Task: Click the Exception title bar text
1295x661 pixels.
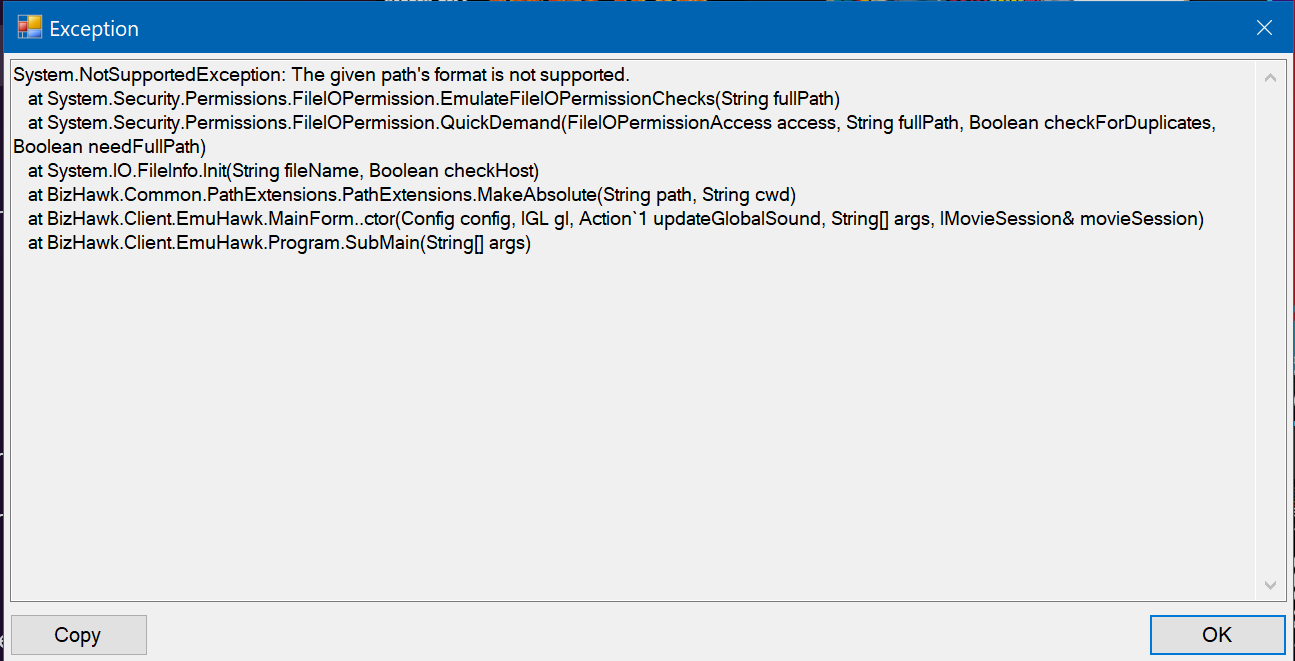Action: pos(94,29)
